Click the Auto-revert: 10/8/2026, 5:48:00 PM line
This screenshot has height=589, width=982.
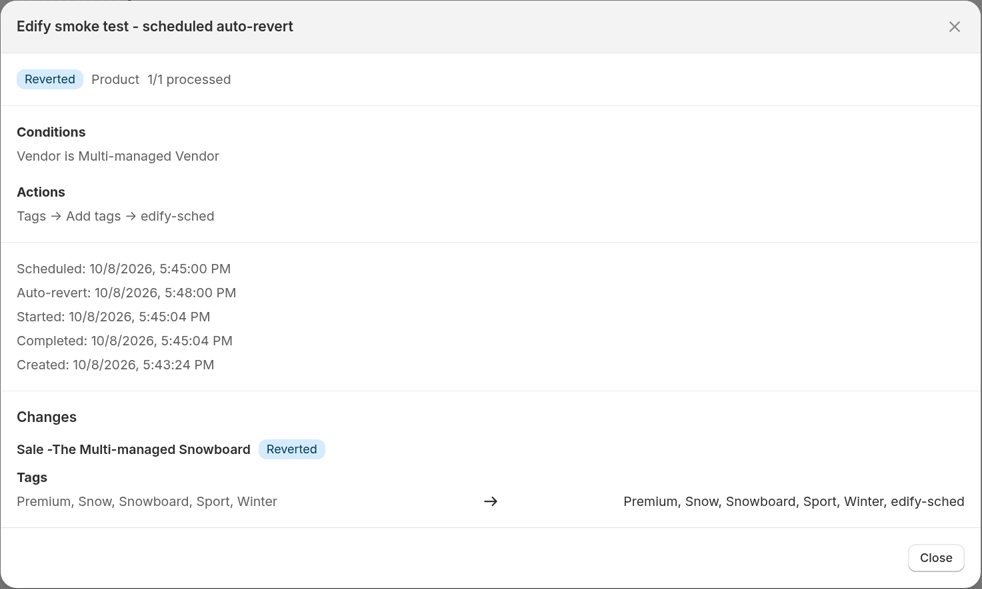tap(127, 293)
